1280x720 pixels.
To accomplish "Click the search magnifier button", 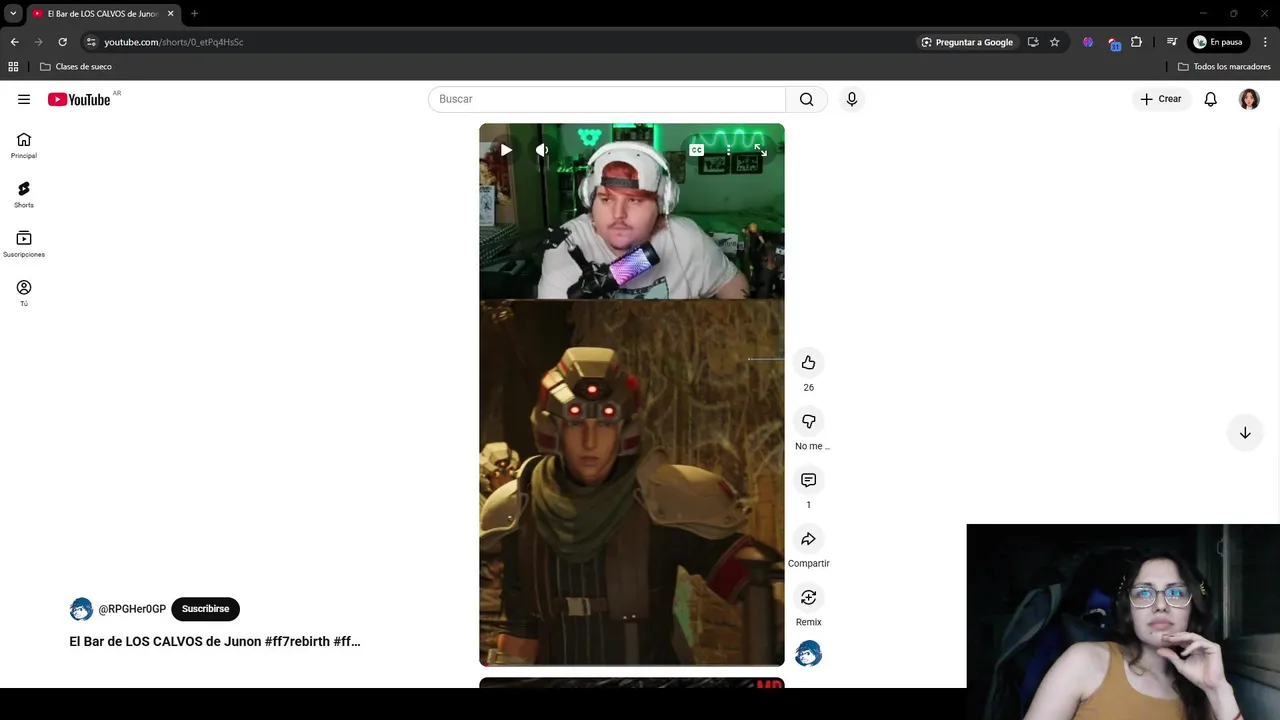I will [x=807, y=99].
